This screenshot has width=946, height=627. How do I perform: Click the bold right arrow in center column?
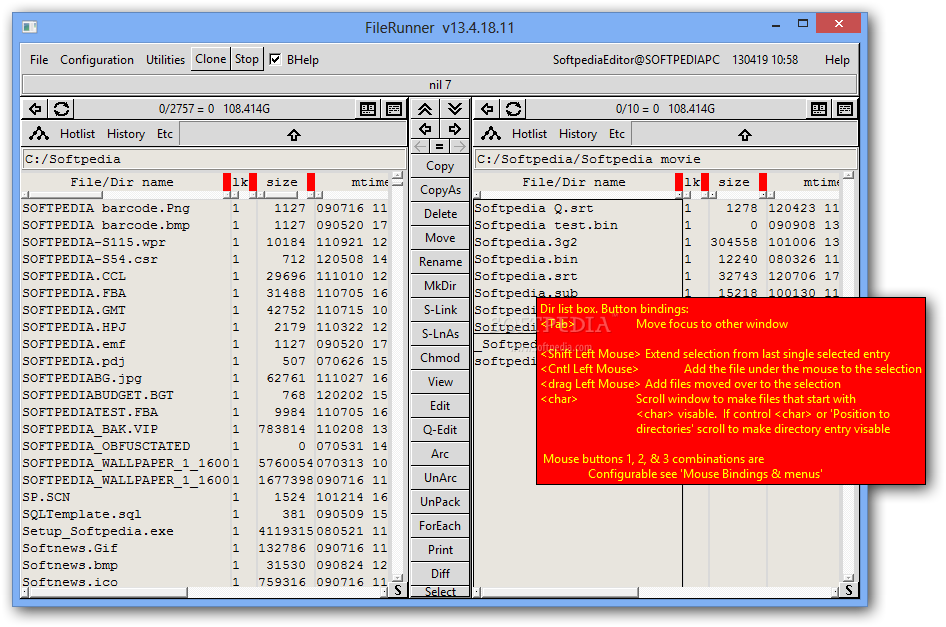[x=455, y=129]
